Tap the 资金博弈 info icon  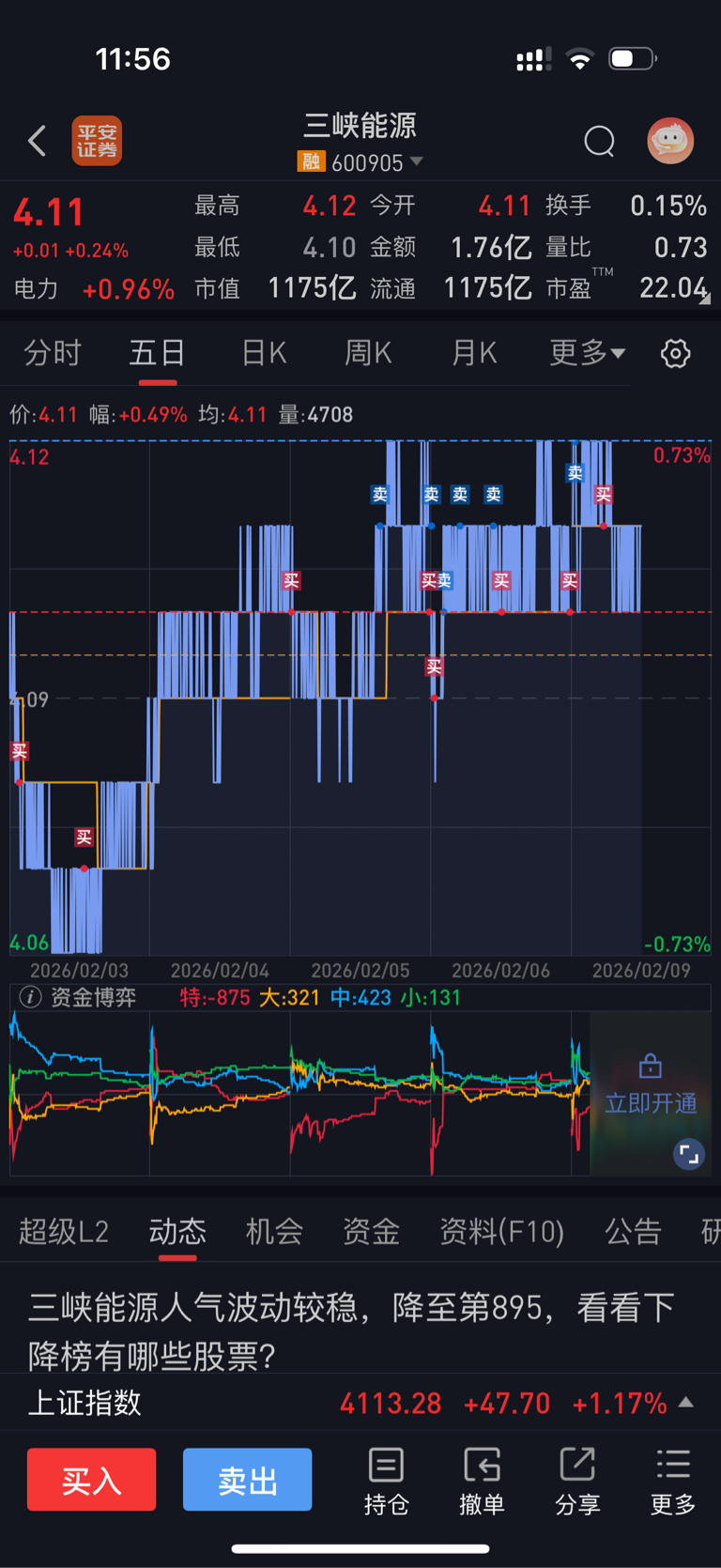[30, 997]
